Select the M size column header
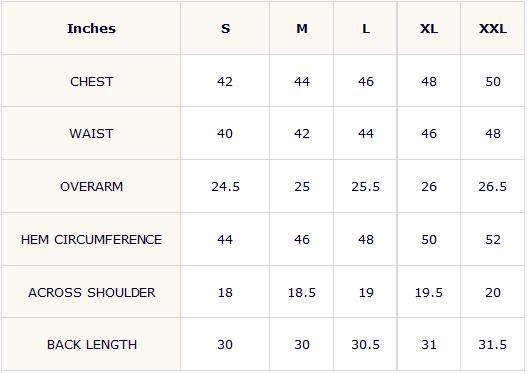 (x=302, y=28)
